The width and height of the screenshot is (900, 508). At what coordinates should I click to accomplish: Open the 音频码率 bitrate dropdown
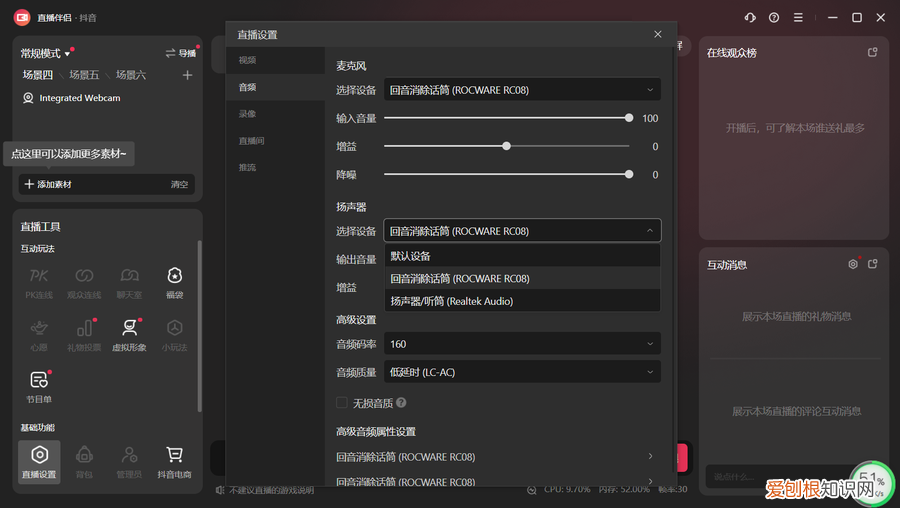point(522,344)
